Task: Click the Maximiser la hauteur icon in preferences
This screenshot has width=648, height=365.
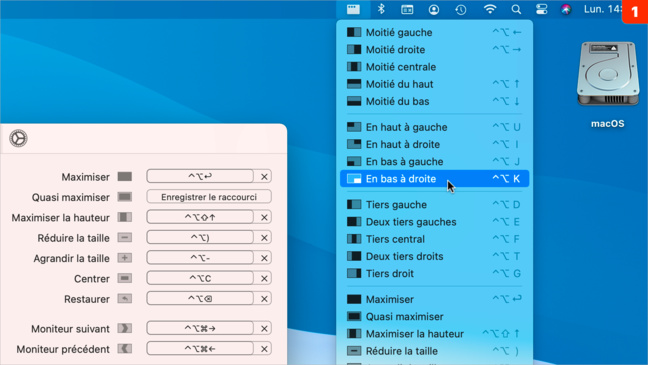Action: [x=124, y=217]
